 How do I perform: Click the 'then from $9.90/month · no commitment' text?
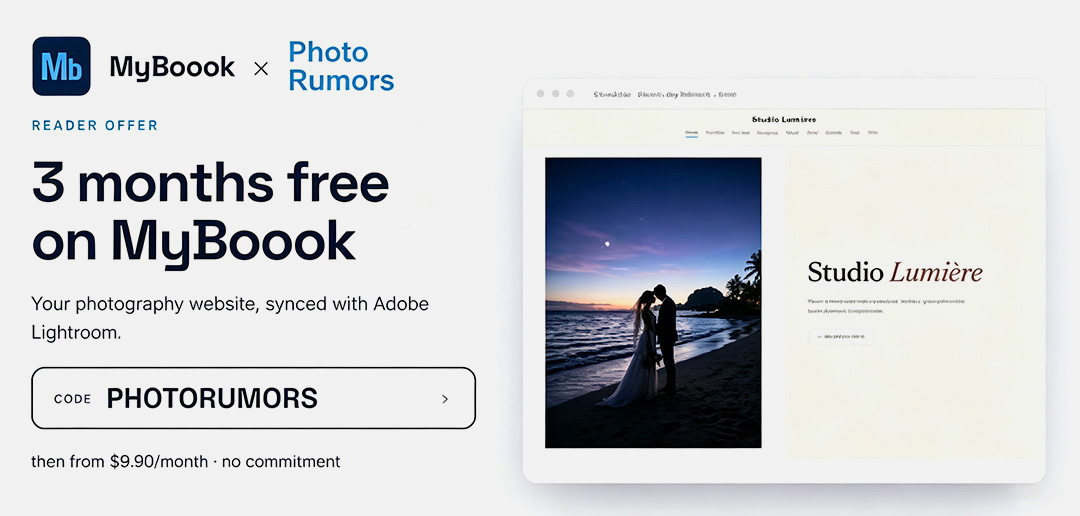(186, 461)
